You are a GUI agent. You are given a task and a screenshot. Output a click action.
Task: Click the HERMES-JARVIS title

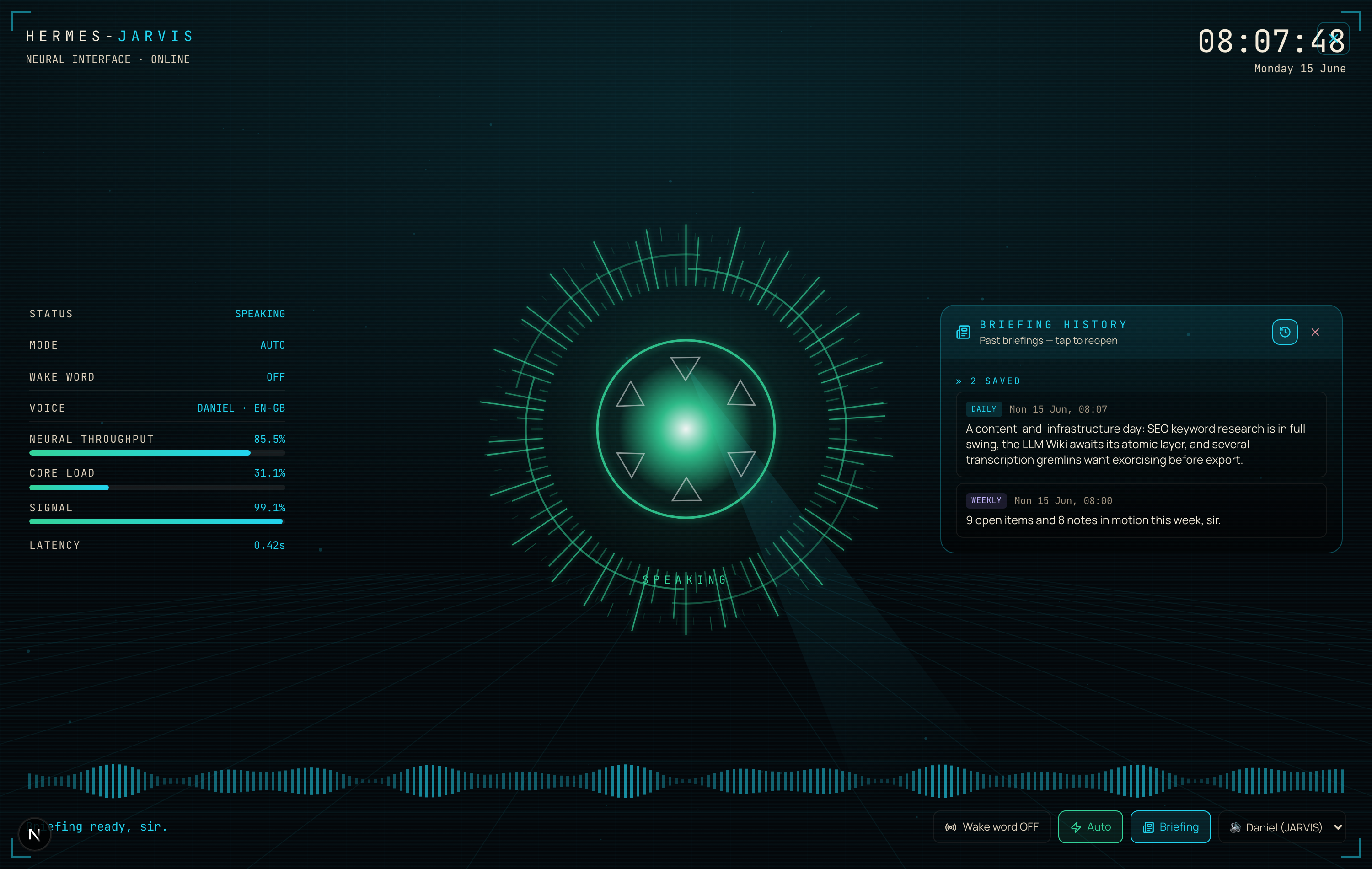110,37
